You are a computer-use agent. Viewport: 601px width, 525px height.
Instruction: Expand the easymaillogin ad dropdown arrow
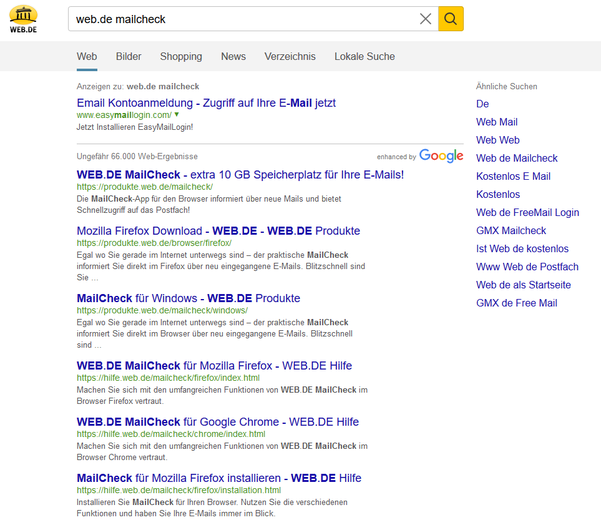[x=177, y=114]
